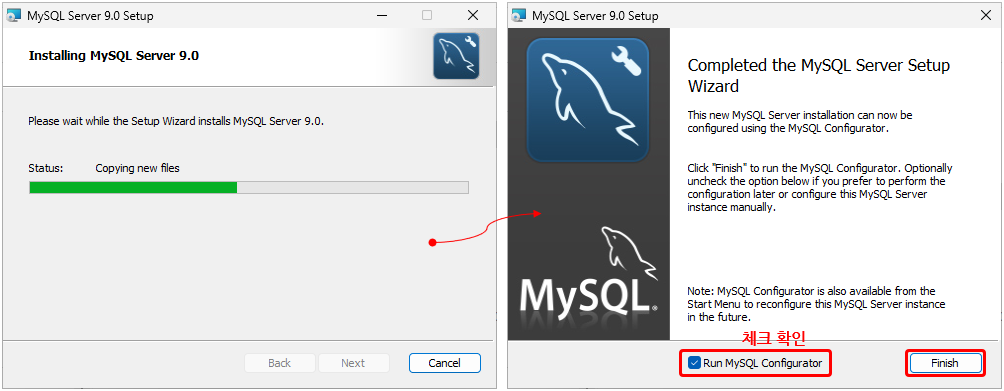Click the disabled Back button in the installing window
This screenshot has width=1004, height=391.
[279, 363]
